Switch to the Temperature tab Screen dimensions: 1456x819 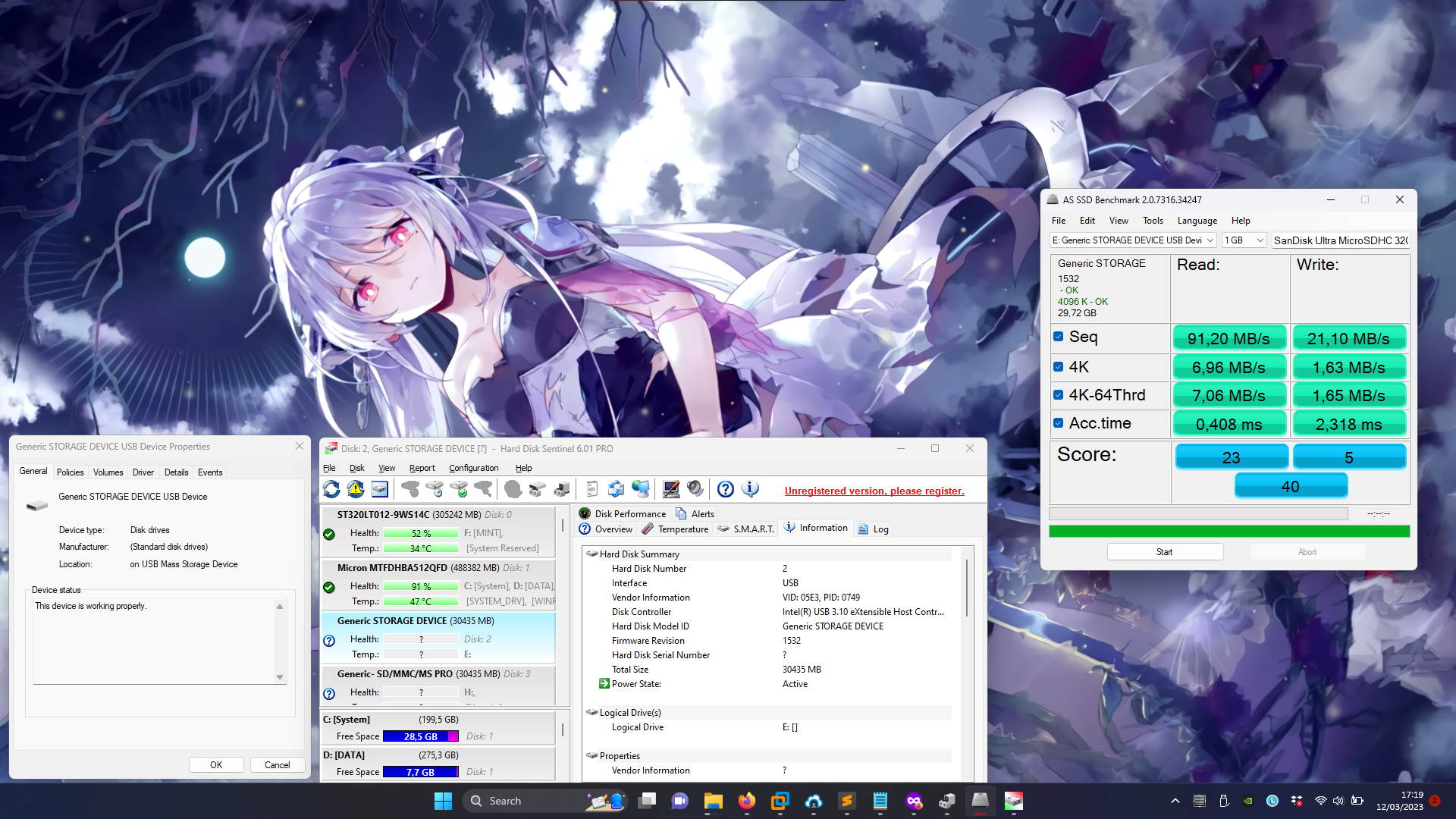[x=675, y=529]
